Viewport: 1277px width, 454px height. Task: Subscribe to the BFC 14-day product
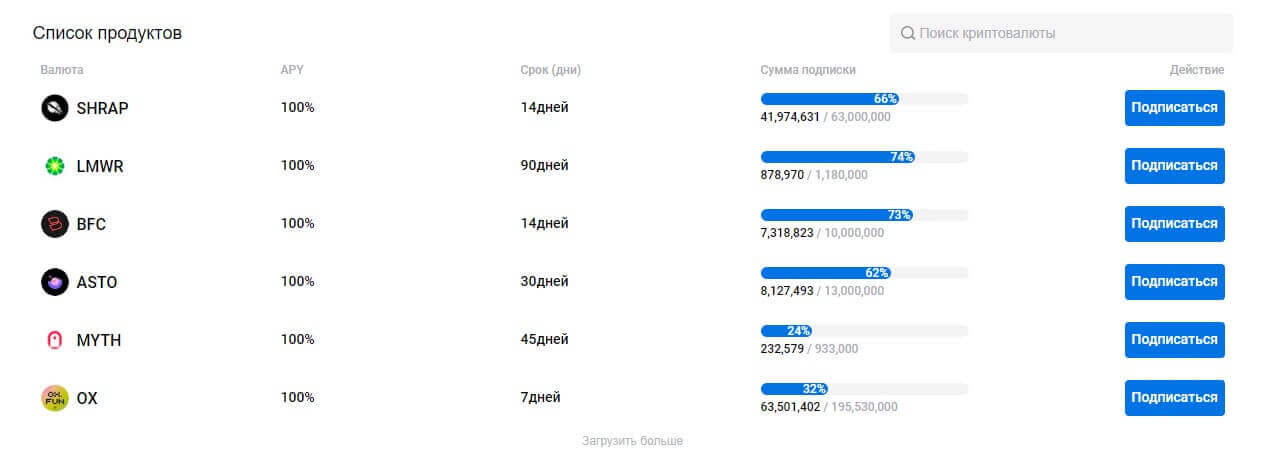click(x=1174, y=224)
